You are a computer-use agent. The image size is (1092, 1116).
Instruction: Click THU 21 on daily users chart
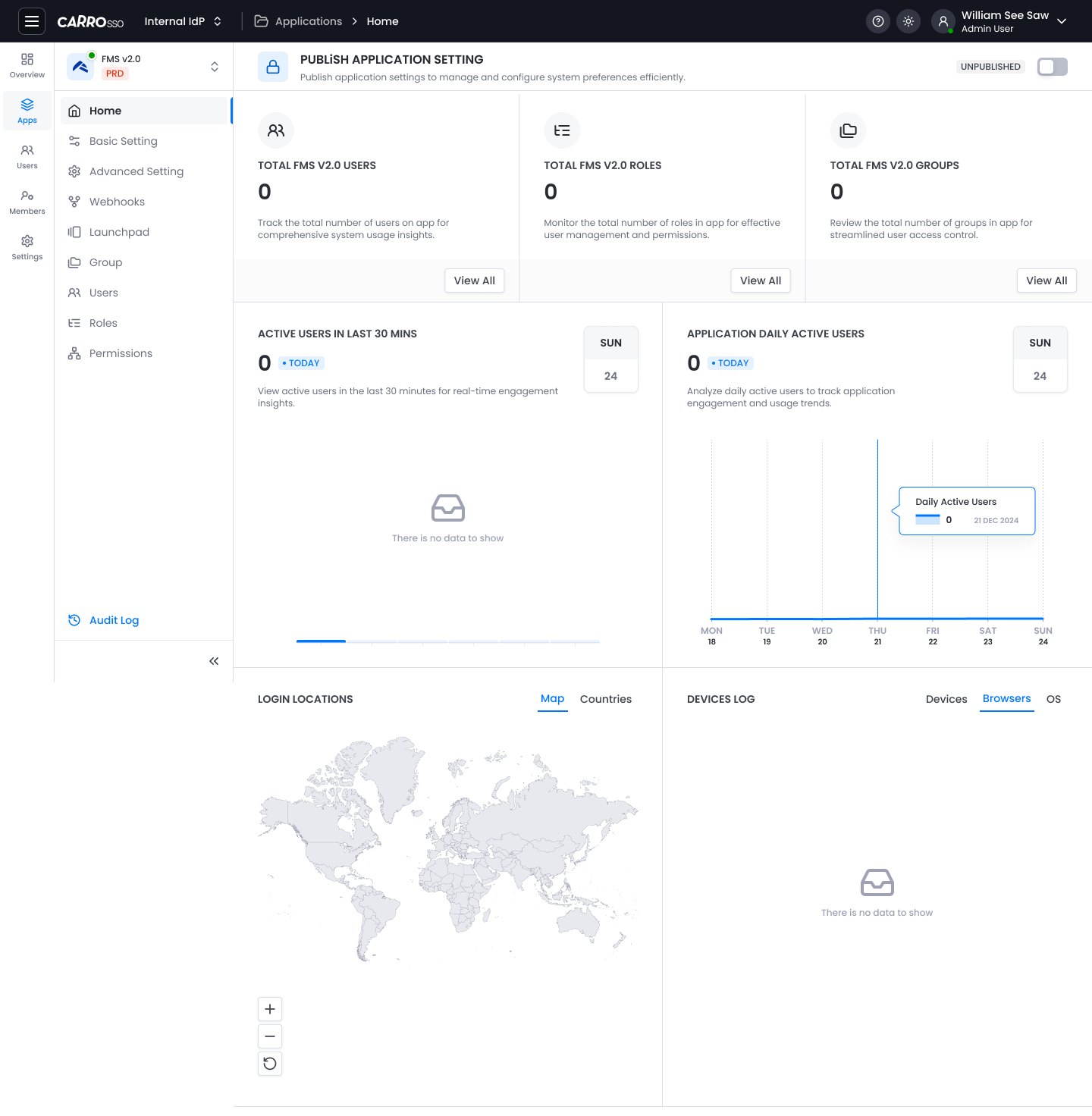coord(877,635)
